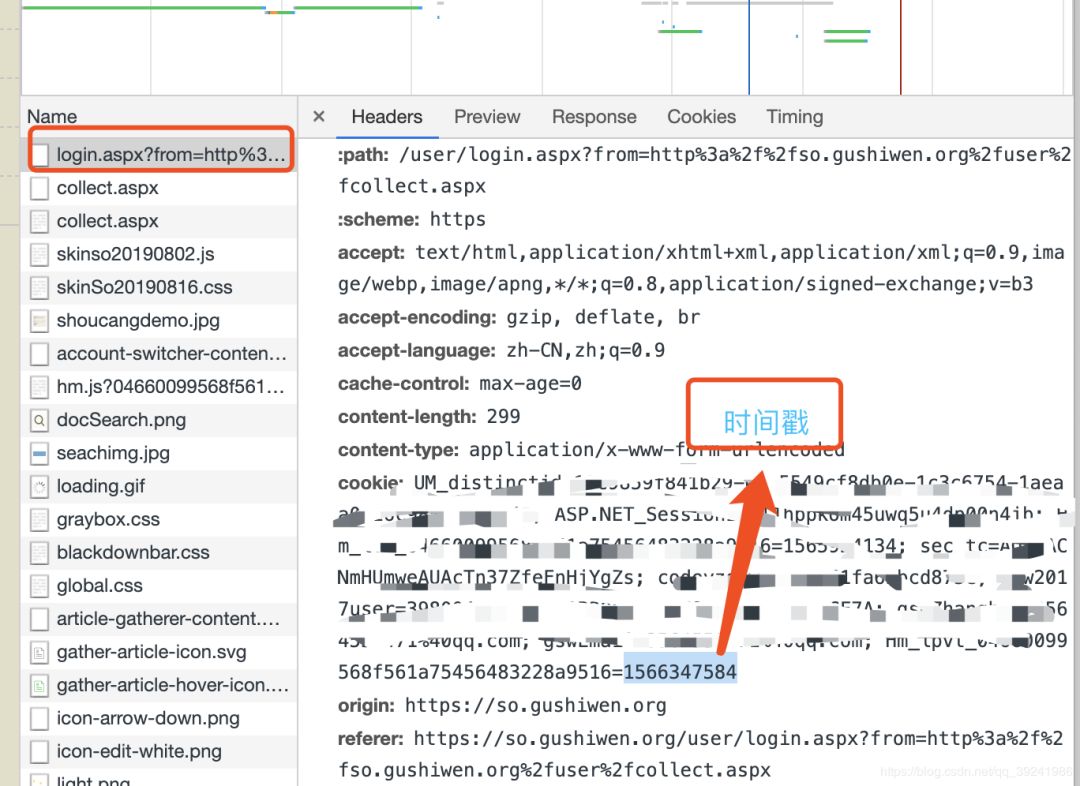This screenshot has height=786, width=1080.
Task: Click origin https://so.gushiwen.org value
Action: pos(535,705)
